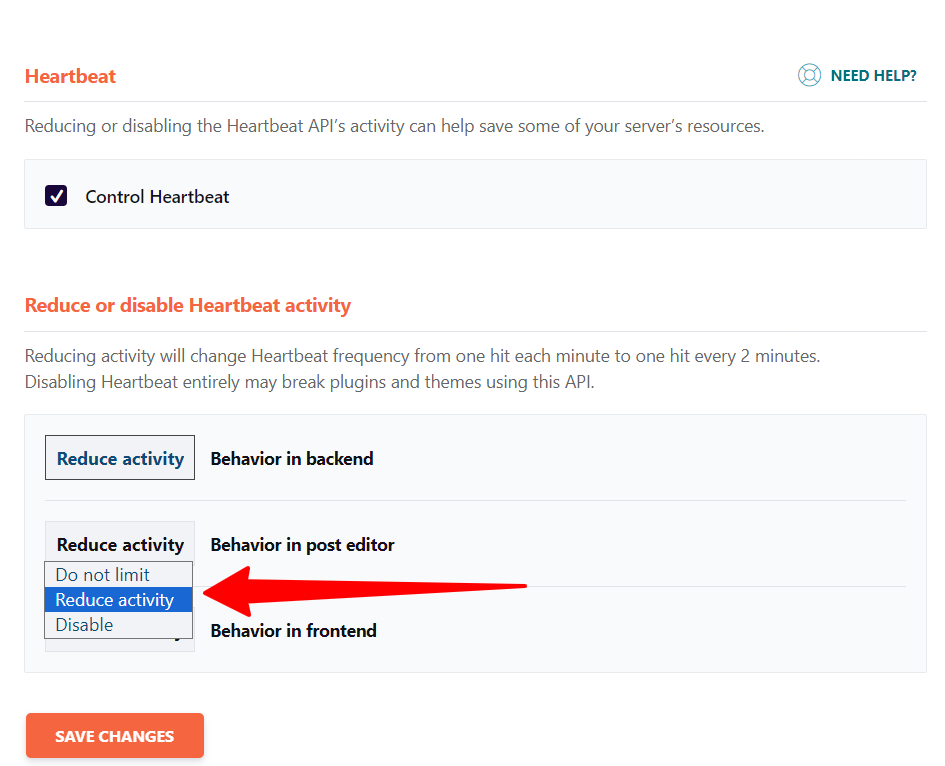The height and width of the screenshot is (766, 945).
Task: Uncheck the Control Heartbeat checkbox
Action: click(x=56, y=196)
